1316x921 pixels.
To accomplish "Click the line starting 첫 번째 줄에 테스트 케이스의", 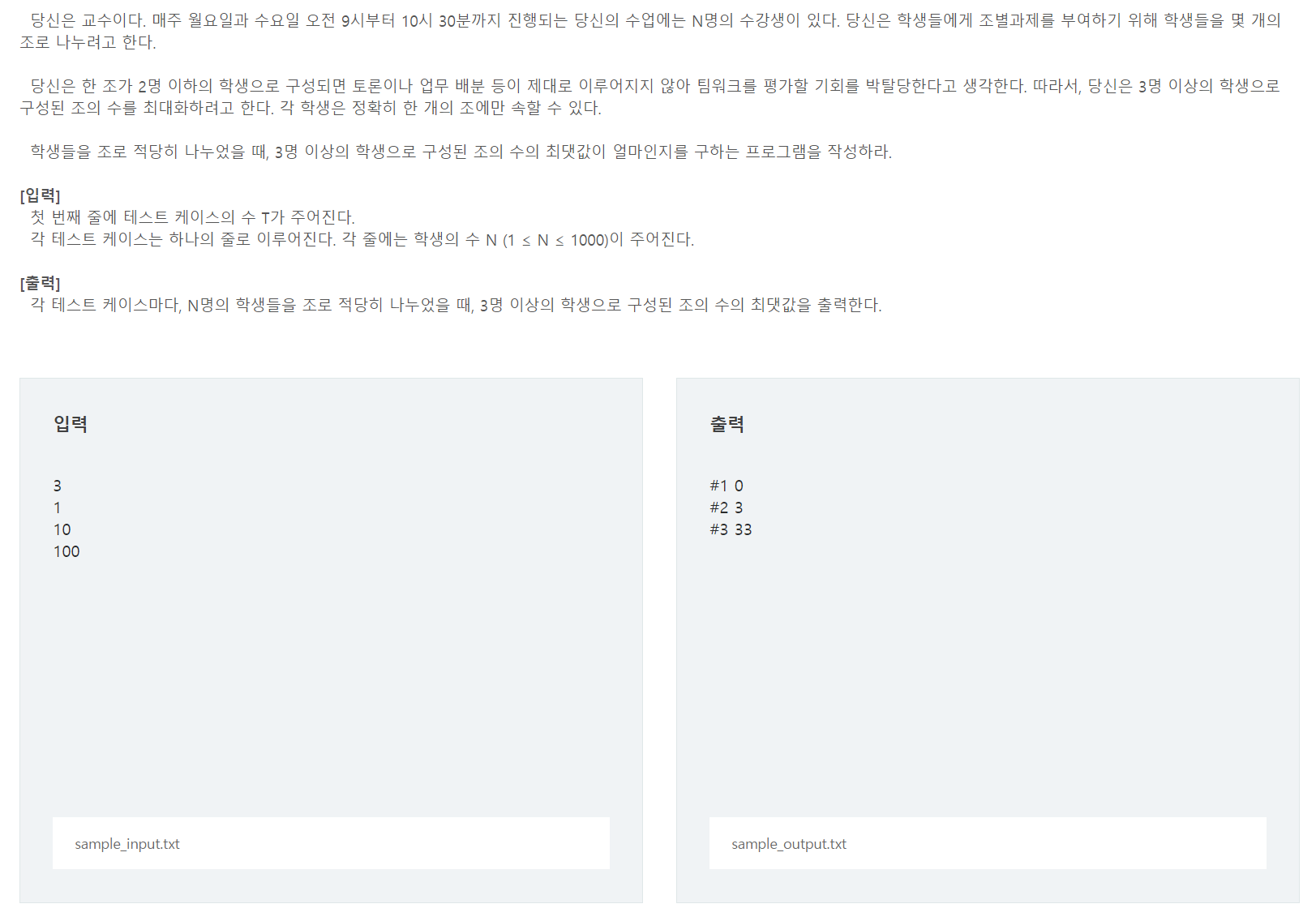I will pos(193,217).
